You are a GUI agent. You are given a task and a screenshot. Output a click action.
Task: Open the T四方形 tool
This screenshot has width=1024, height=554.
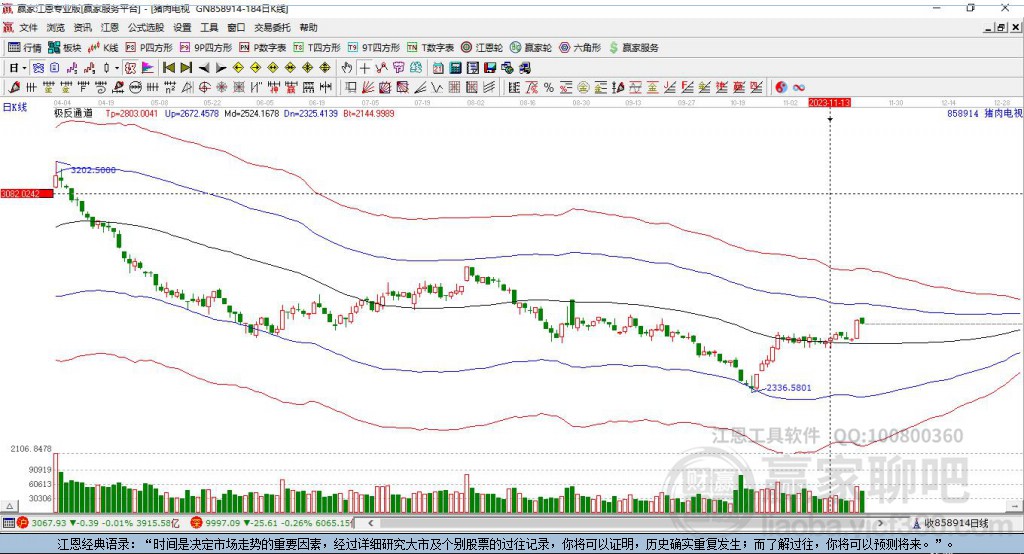tap(317, 48)
